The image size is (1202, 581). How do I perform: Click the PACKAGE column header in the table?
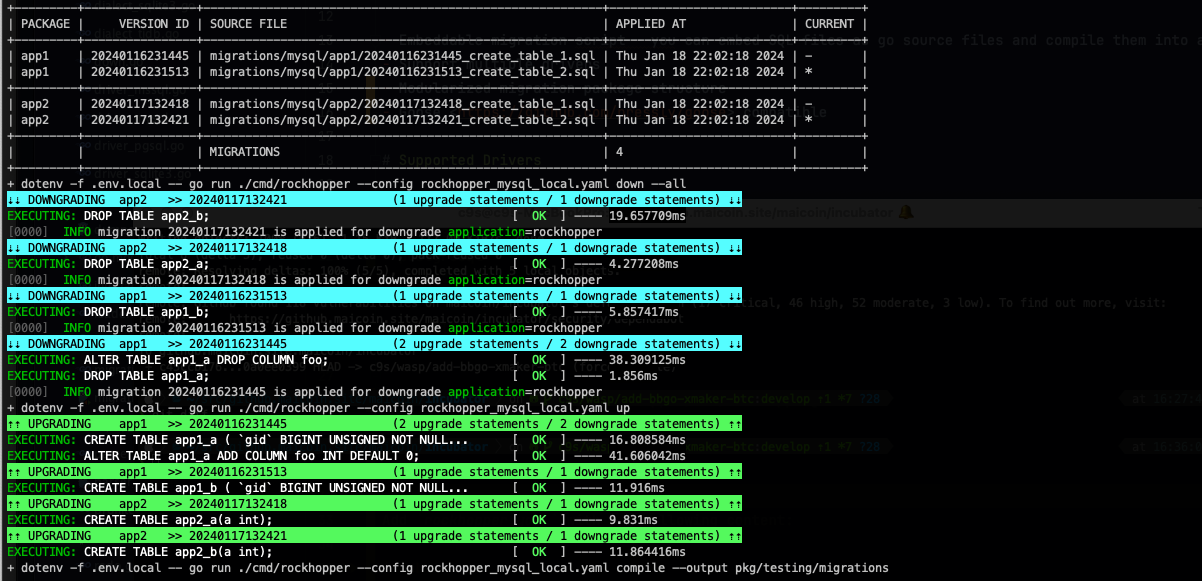coord(46,23)
